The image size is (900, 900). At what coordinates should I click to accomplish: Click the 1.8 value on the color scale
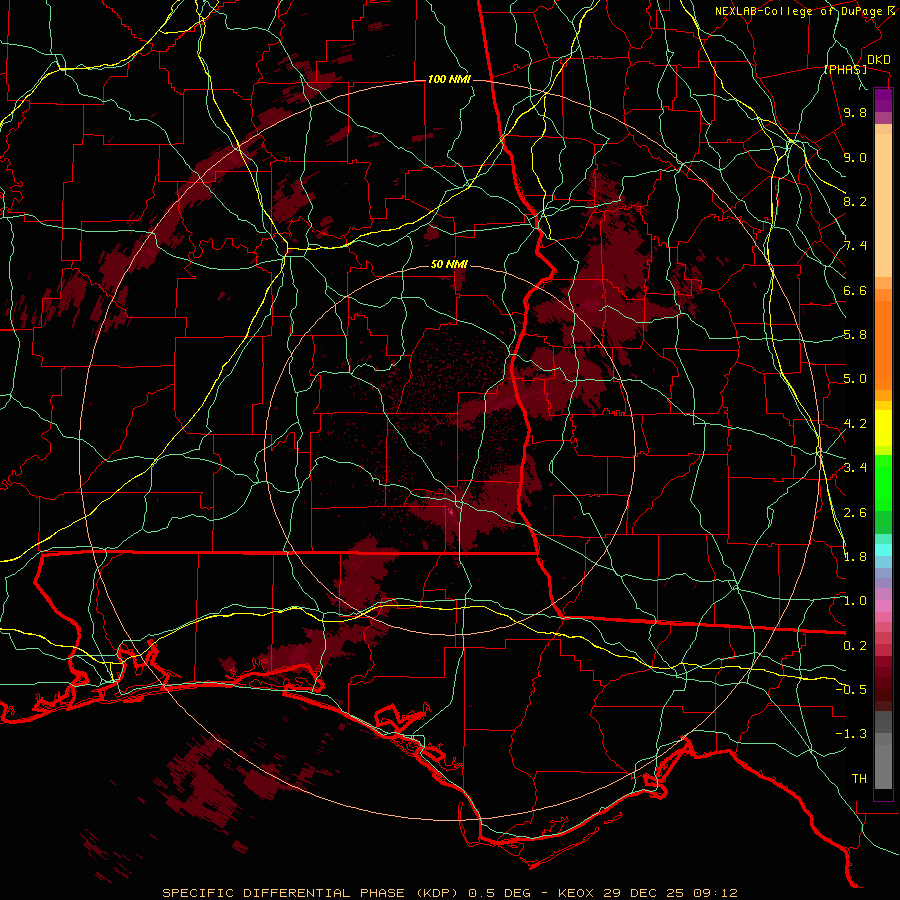(855, 557)
